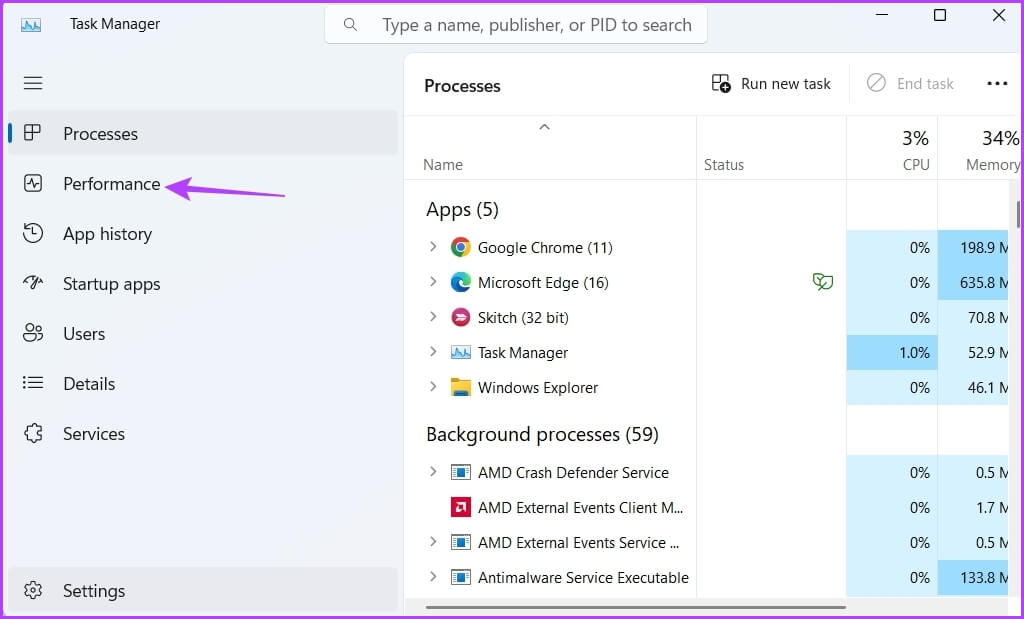Screen dimensions: 1024x619
Task: Click the horizontal scrollbar at bottom
Action: tap(635, 607)
